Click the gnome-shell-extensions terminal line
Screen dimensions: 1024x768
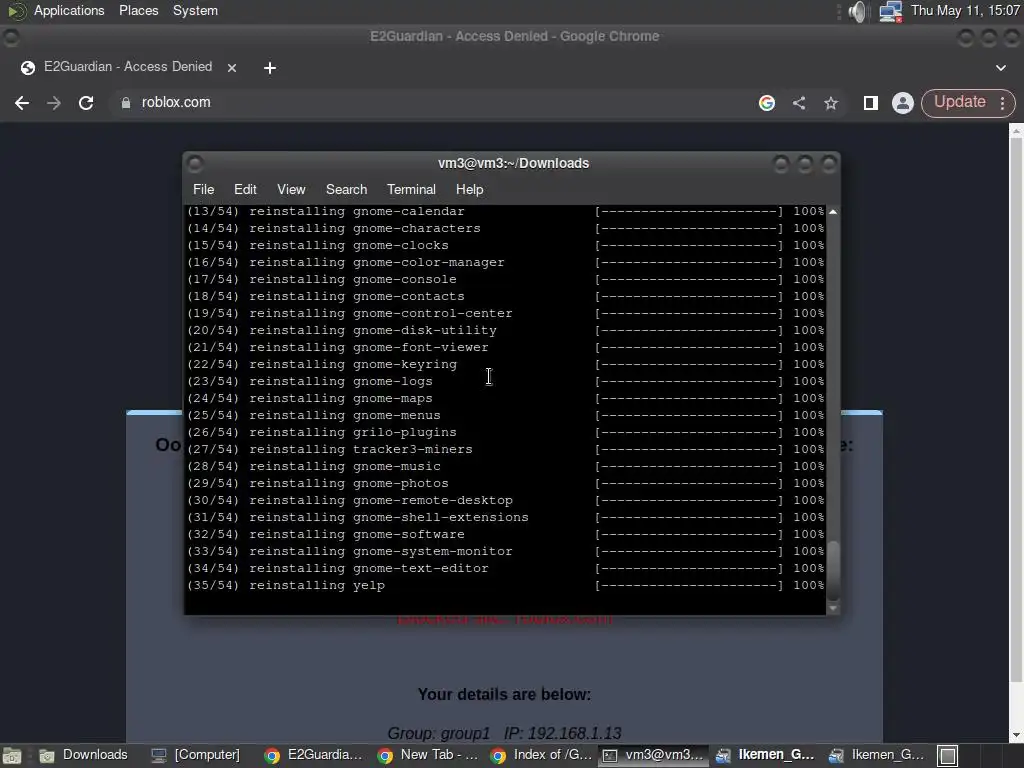click(505, 517)
